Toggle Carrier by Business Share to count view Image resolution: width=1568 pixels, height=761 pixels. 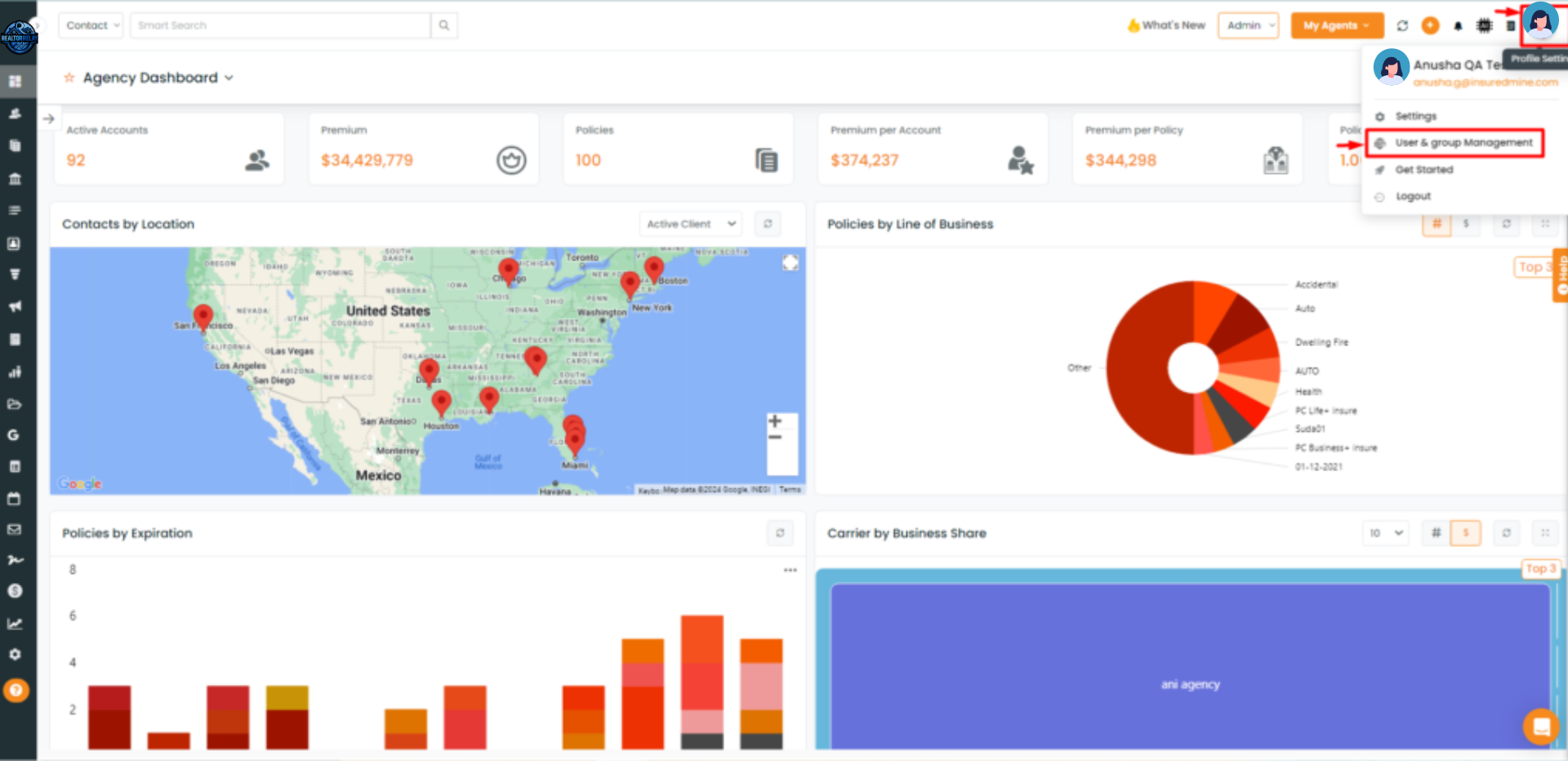click(x=1436, y=532)
